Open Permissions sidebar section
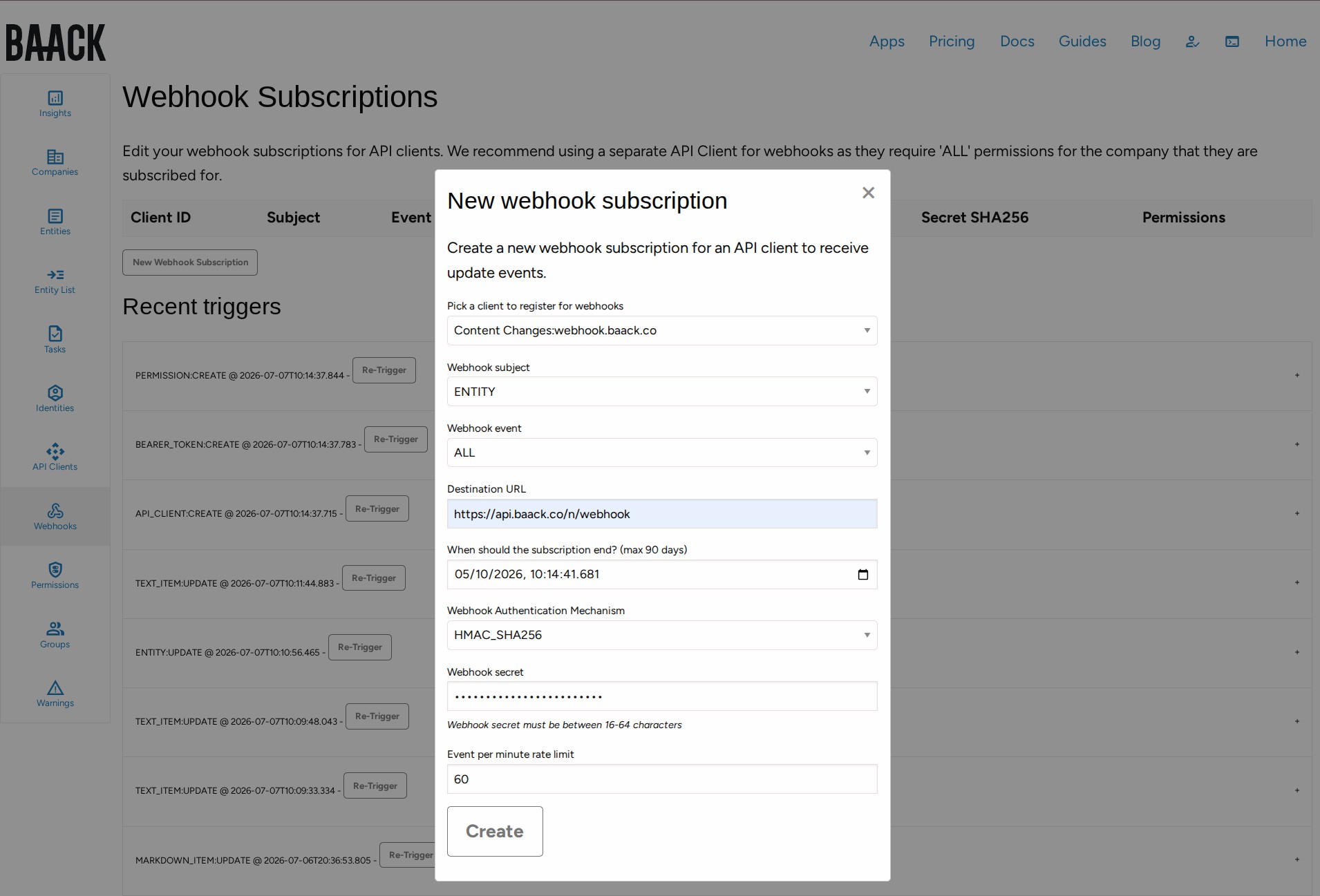The image size is (1320, 896). click(x=55, y=576)
